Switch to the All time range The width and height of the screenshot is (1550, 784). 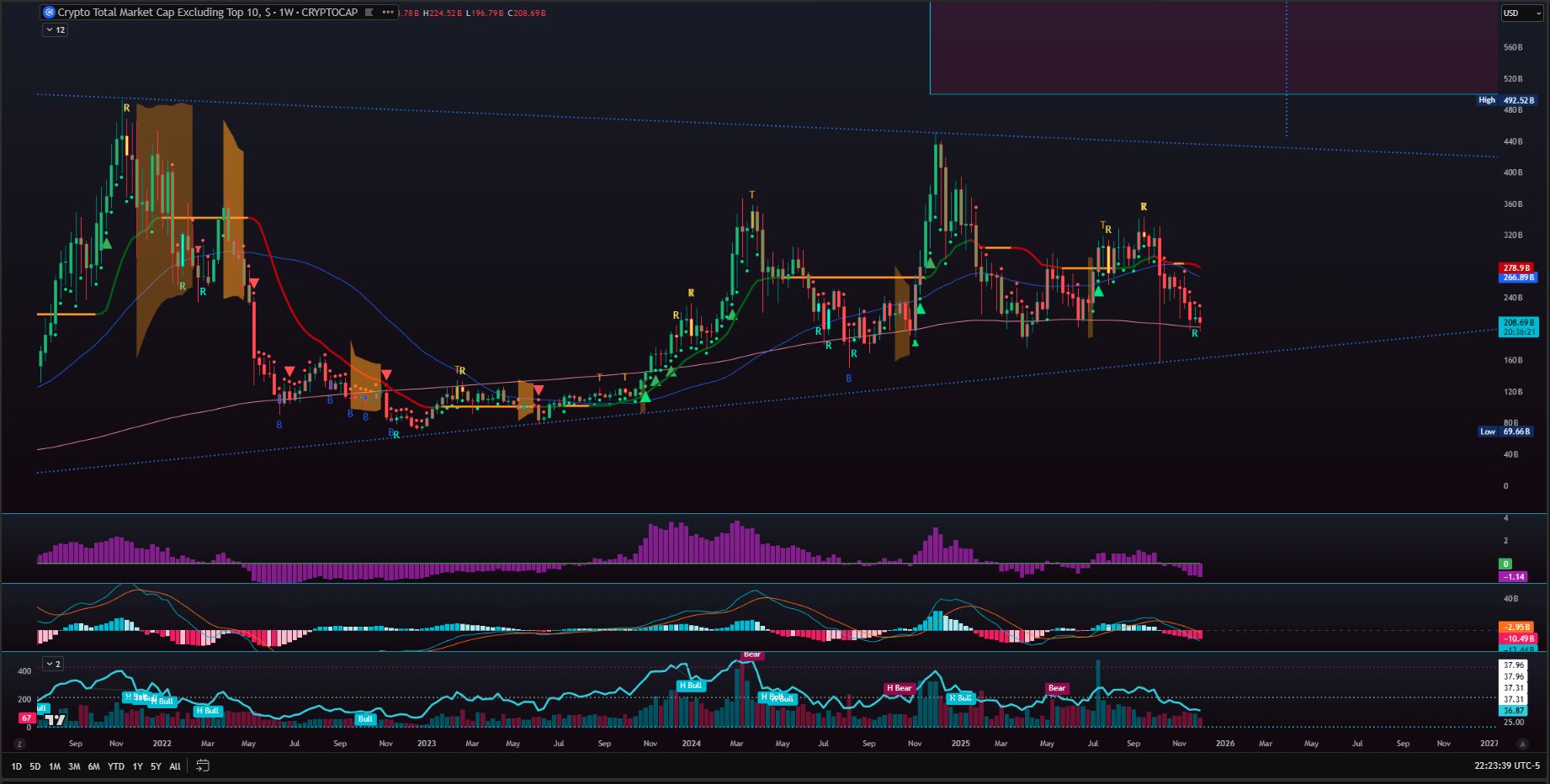click(174, 766)
